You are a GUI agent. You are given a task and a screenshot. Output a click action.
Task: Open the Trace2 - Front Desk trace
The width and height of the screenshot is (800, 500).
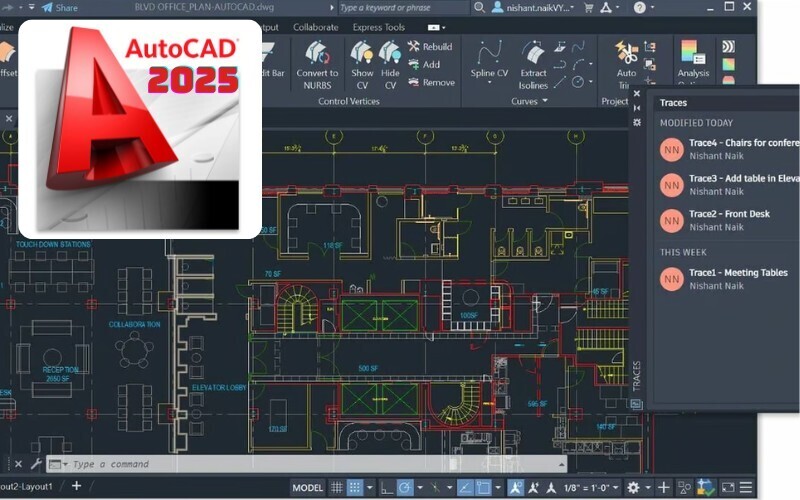click(x=728, y=220)
